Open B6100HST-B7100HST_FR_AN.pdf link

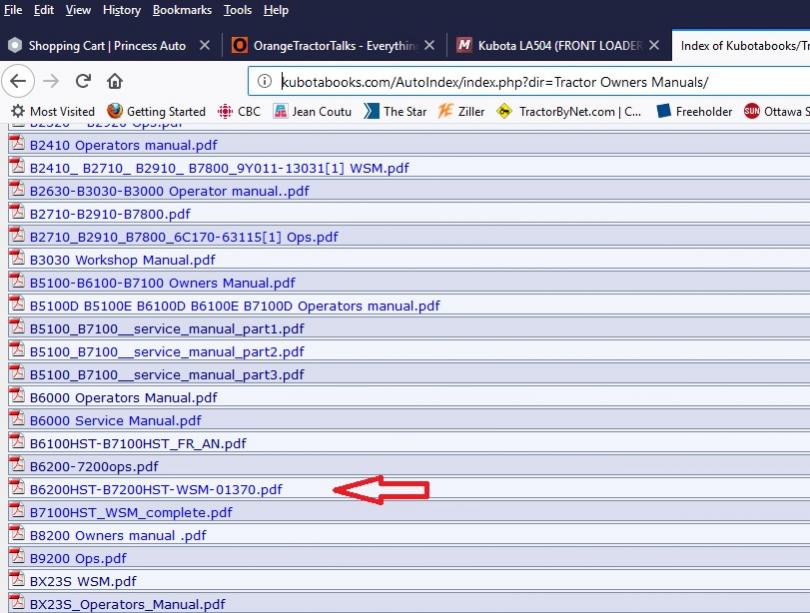138,444
